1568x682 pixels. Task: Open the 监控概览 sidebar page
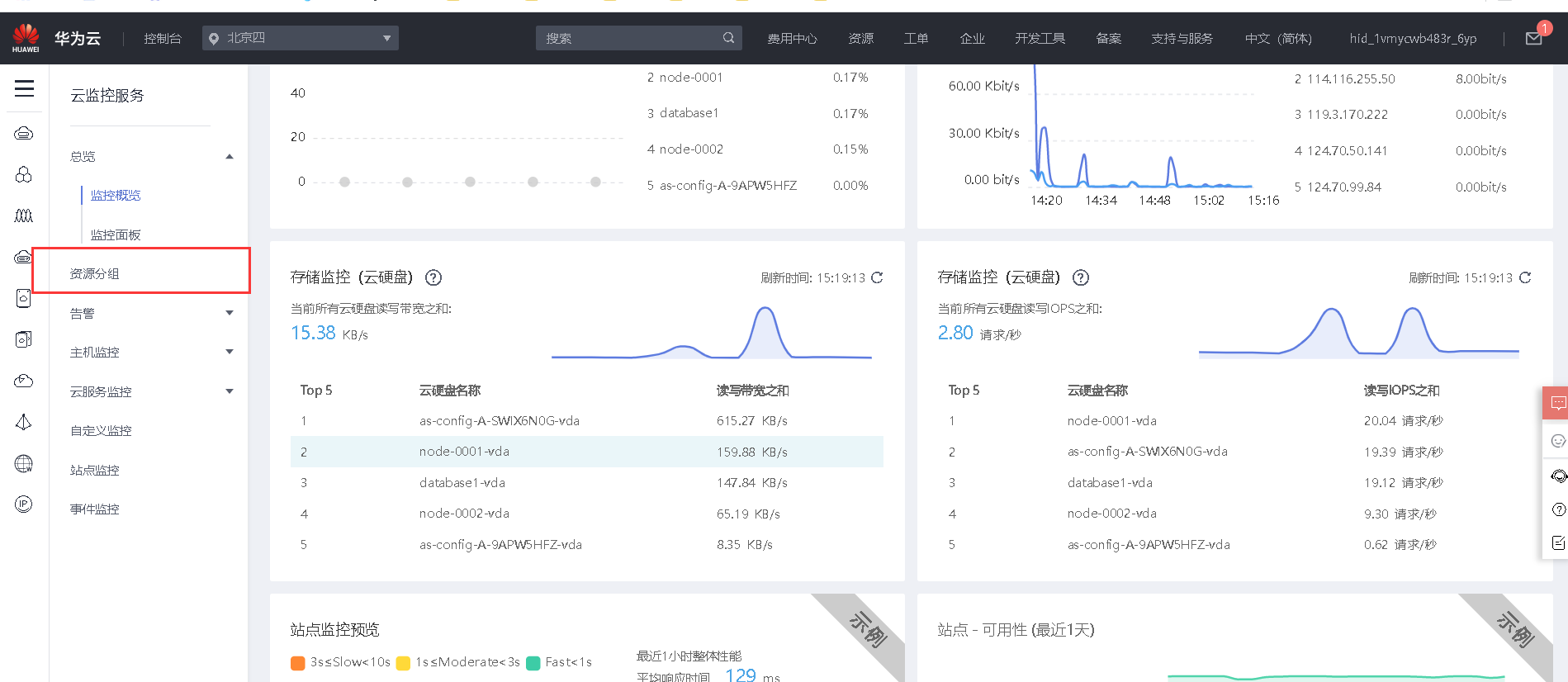point(116,196)
